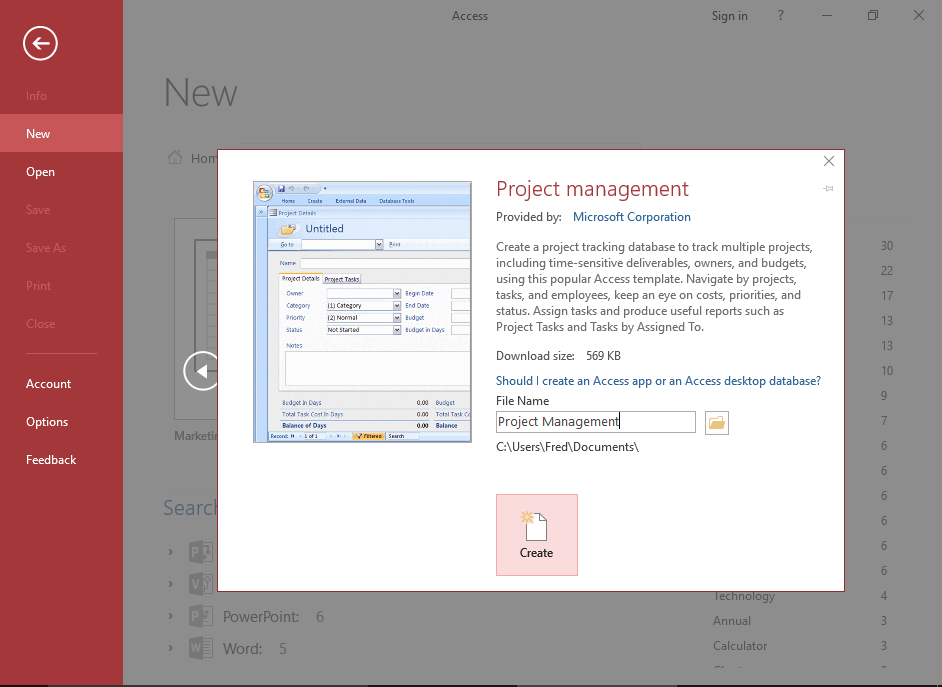Screen dimensions: 942x687
Task: Open the Microsoft Corporation provider link
Action: coord(631,217)
